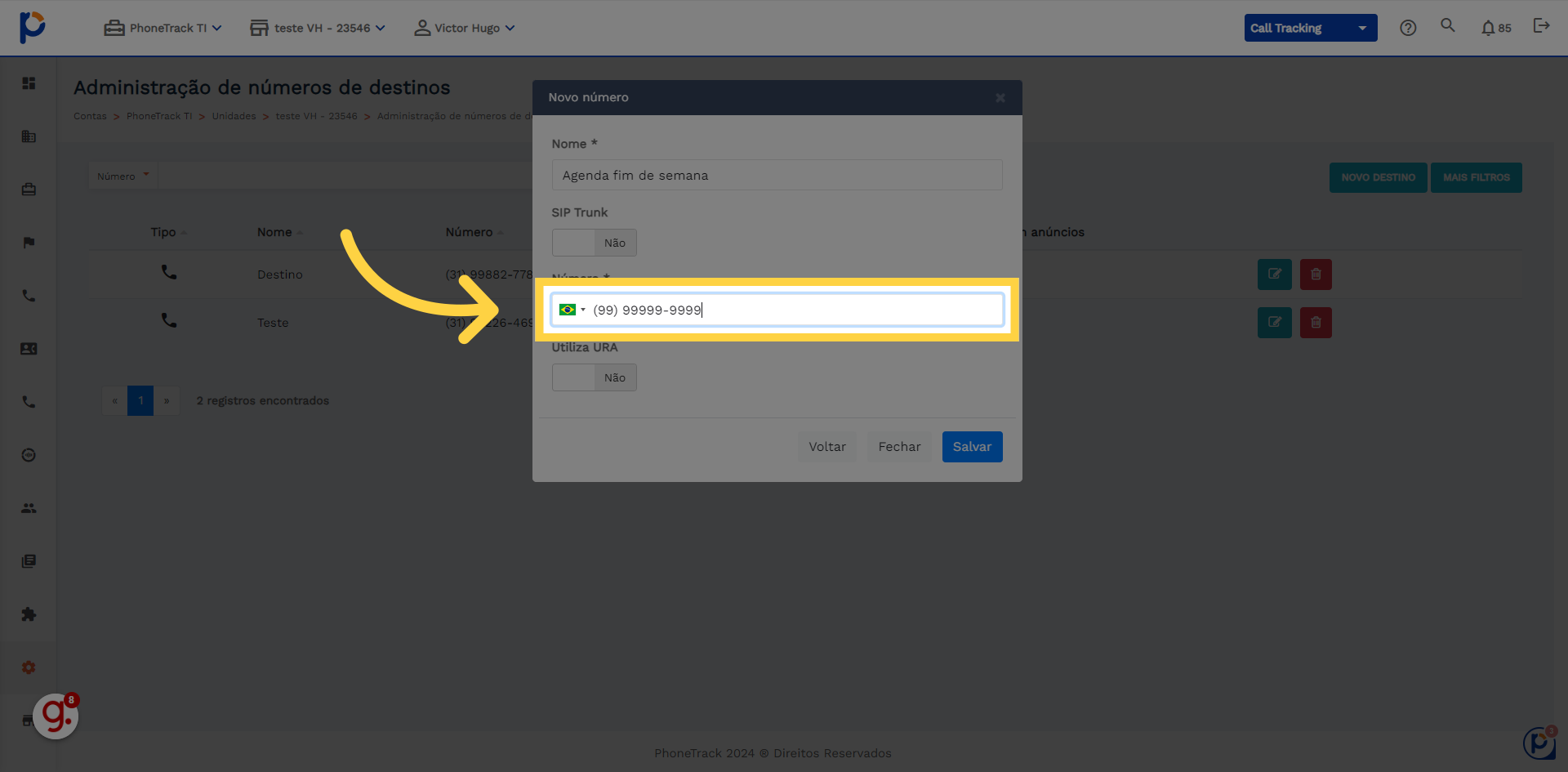Open the flag sidebar icon
1568x772 pixels.
tap(29, 243)
